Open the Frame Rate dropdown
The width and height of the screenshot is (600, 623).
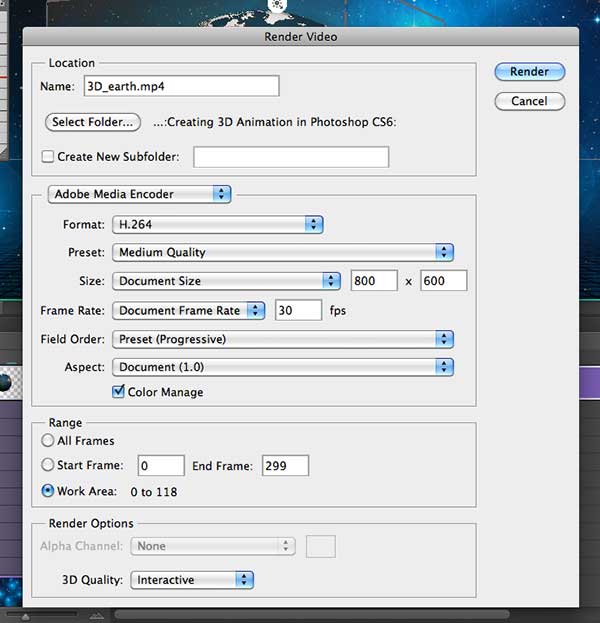[x=189, y=310]
